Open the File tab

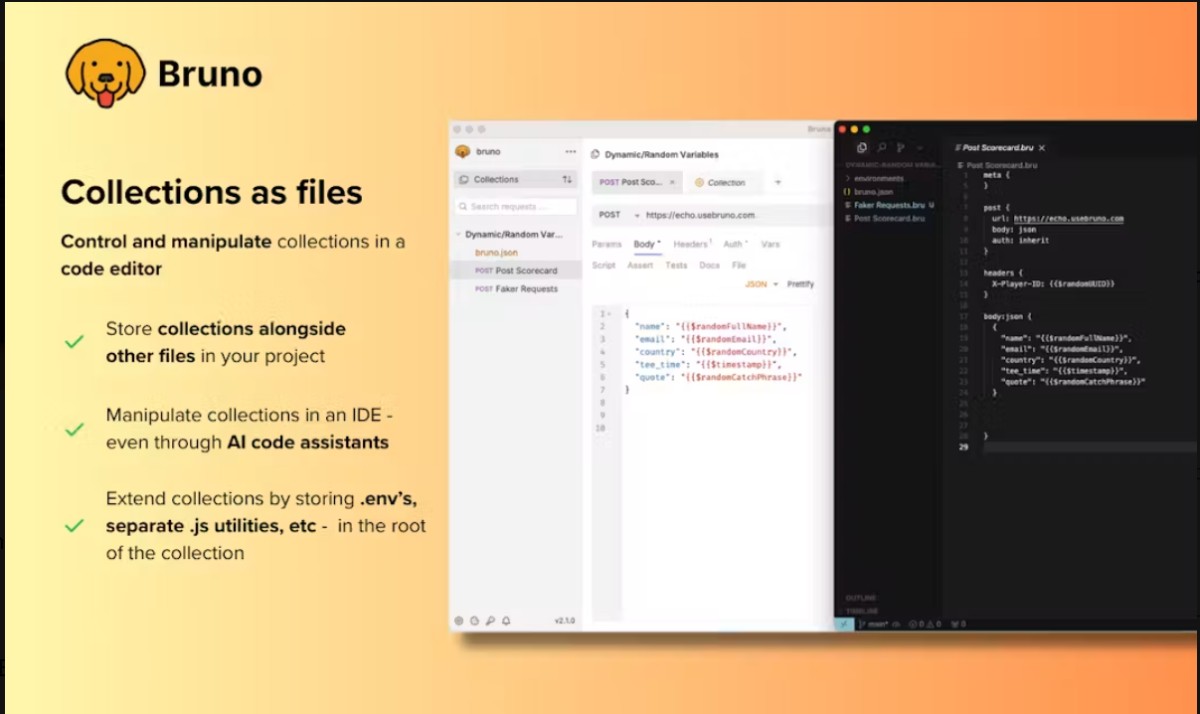pyautogui.click(x=739, y=265)
